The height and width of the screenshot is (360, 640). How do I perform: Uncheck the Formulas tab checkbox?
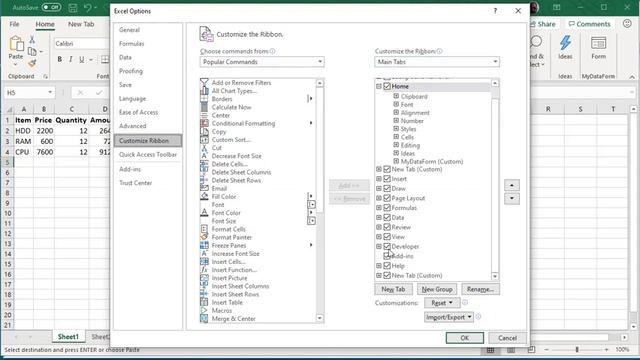click(387, 208)
